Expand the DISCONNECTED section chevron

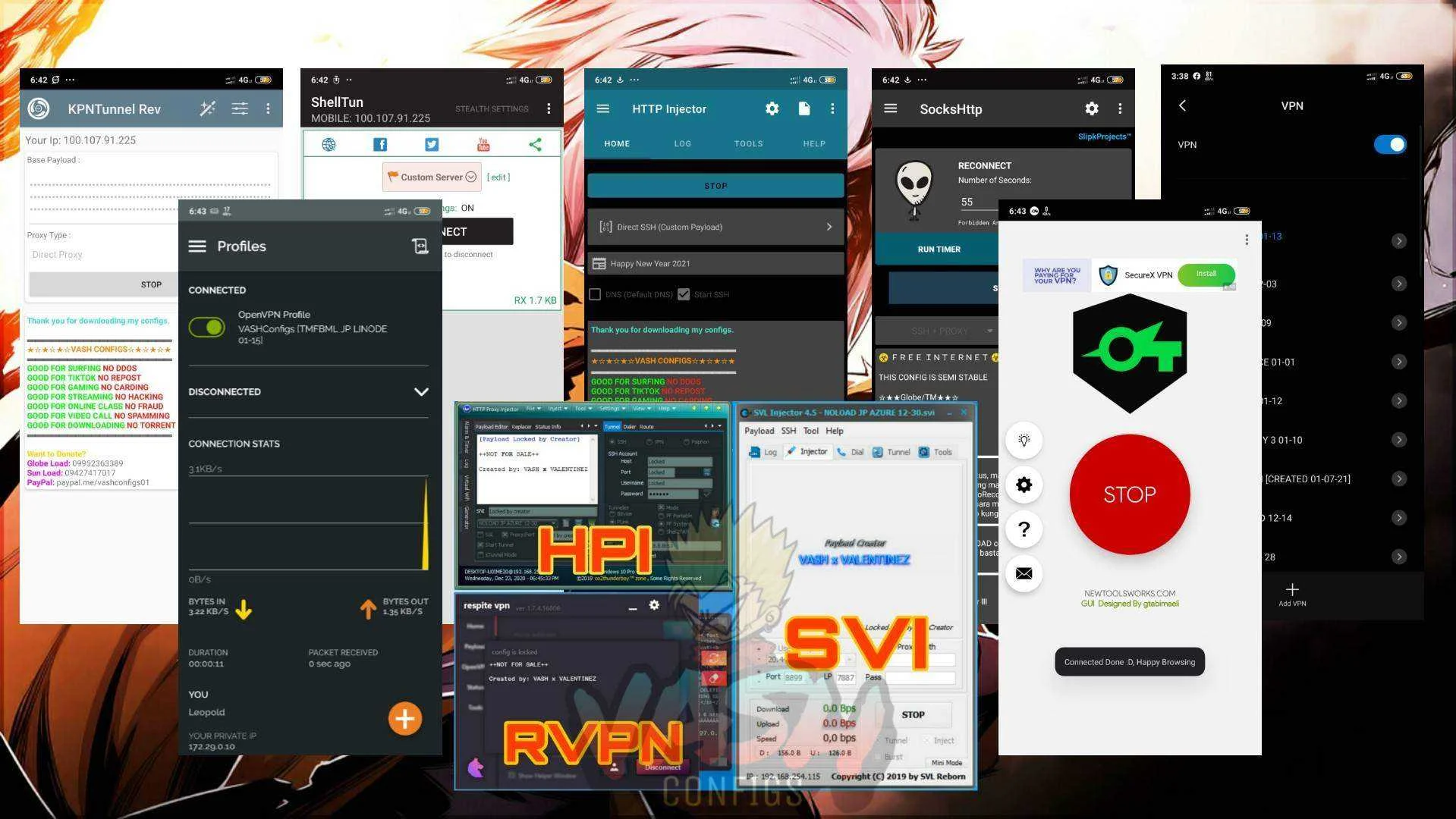421,392
